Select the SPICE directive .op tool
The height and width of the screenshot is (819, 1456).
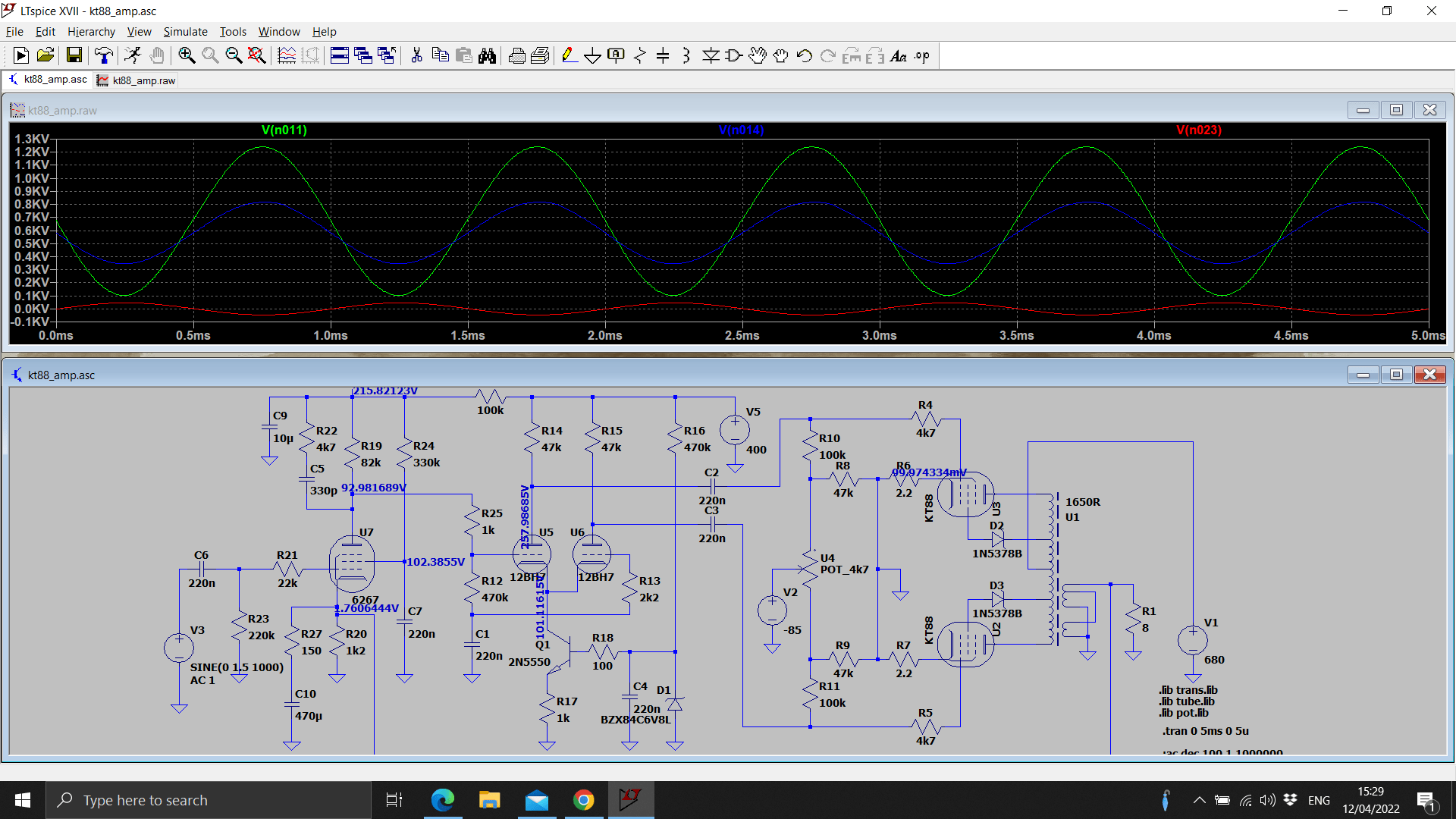922,55
